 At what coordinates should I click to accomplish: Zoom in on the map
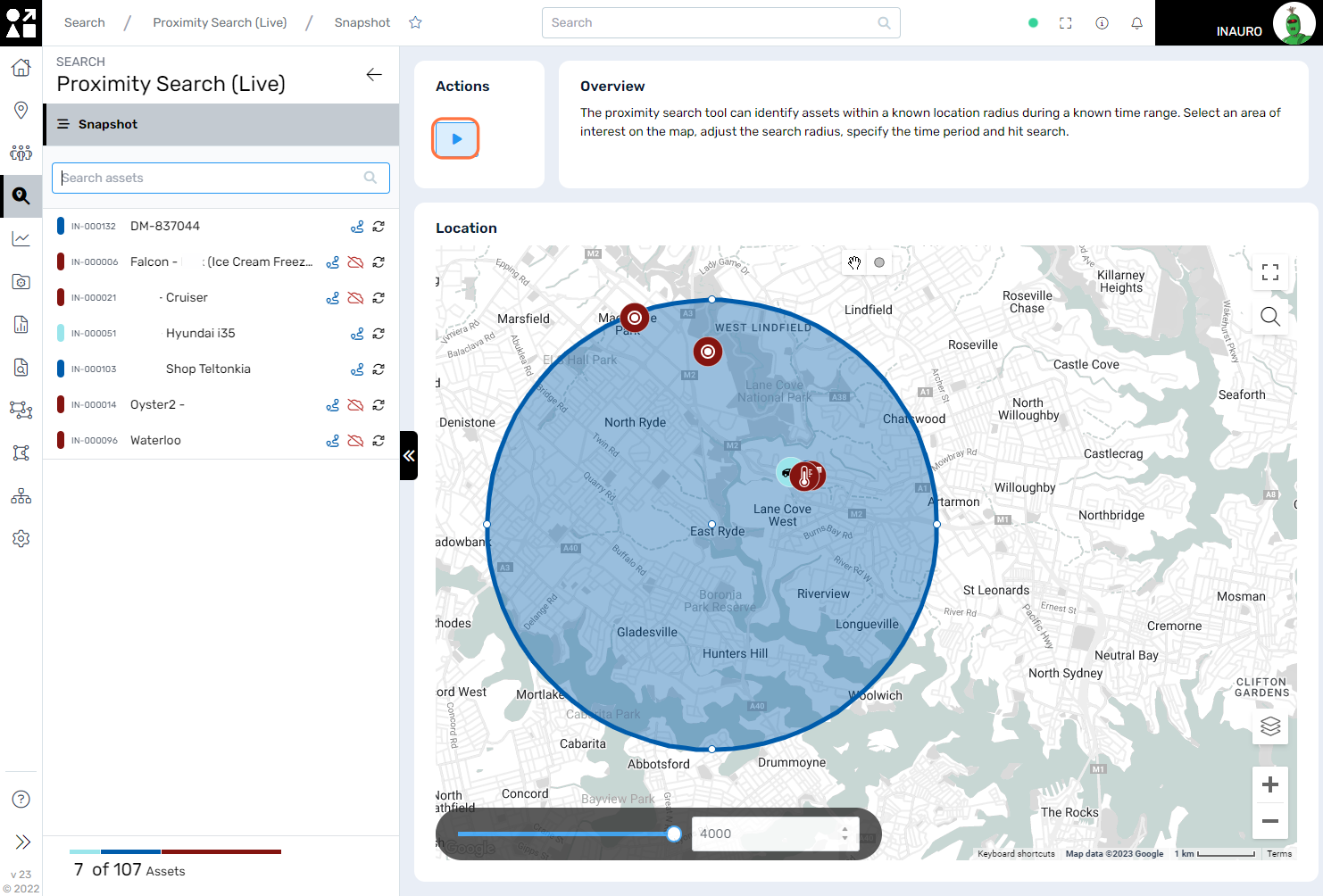[x=1270, y=784]
